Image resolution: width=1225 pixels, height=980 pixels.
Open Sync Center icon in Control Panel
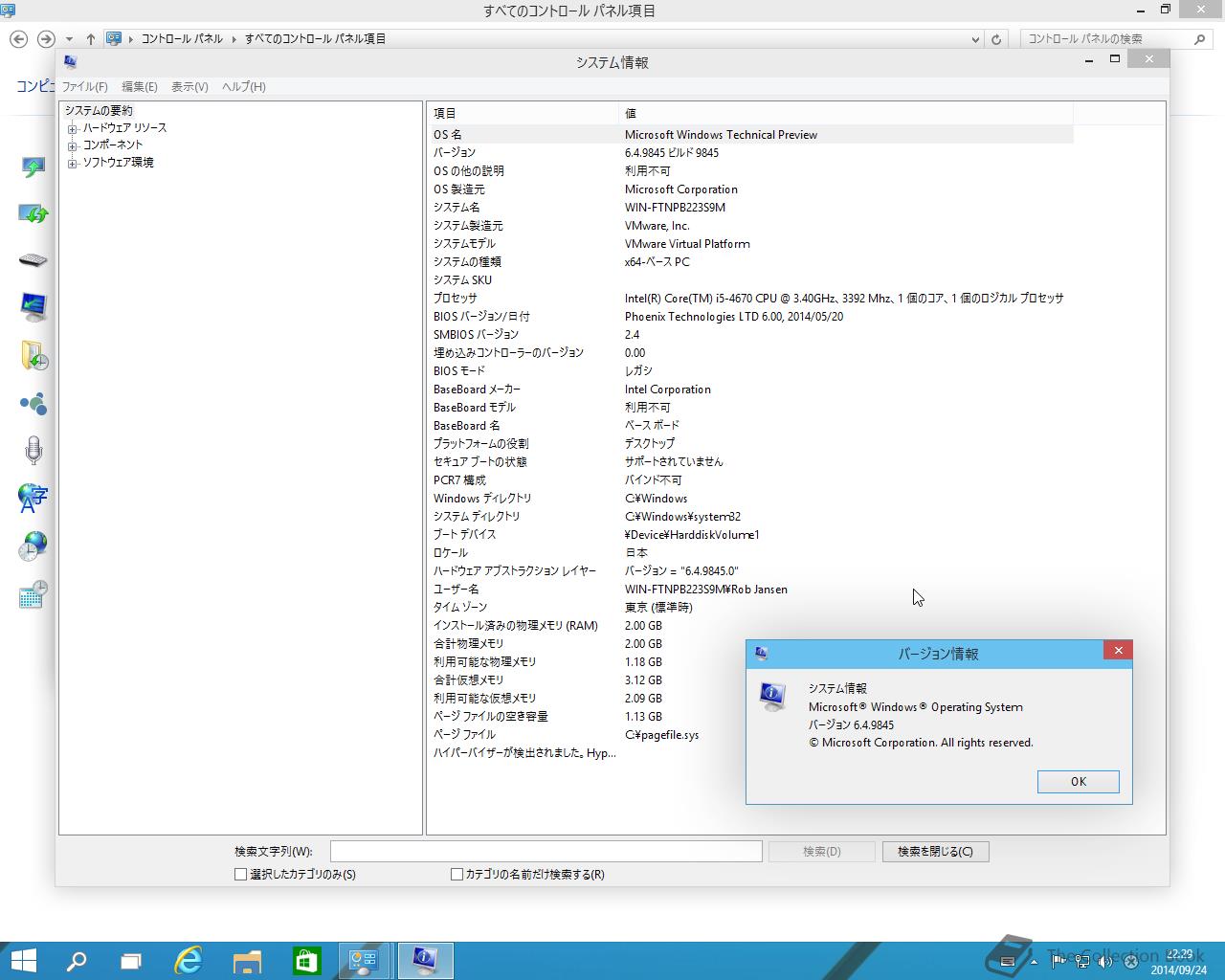(33, 213)
